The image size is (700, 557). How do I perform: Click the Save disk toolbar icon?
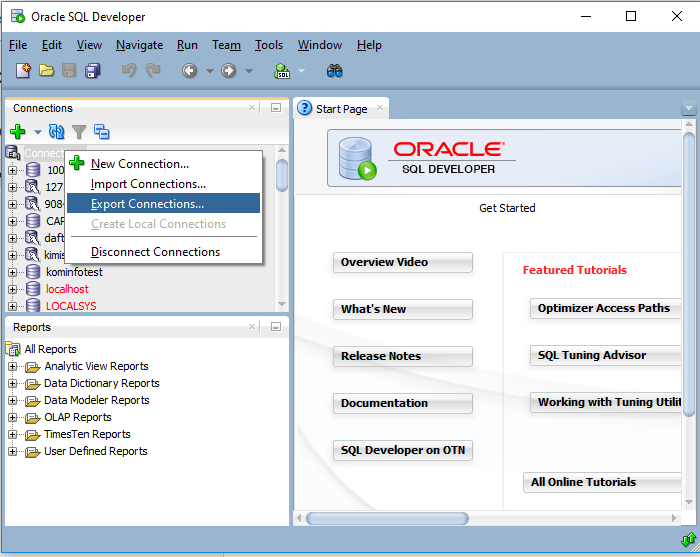(x=69, y=71)
